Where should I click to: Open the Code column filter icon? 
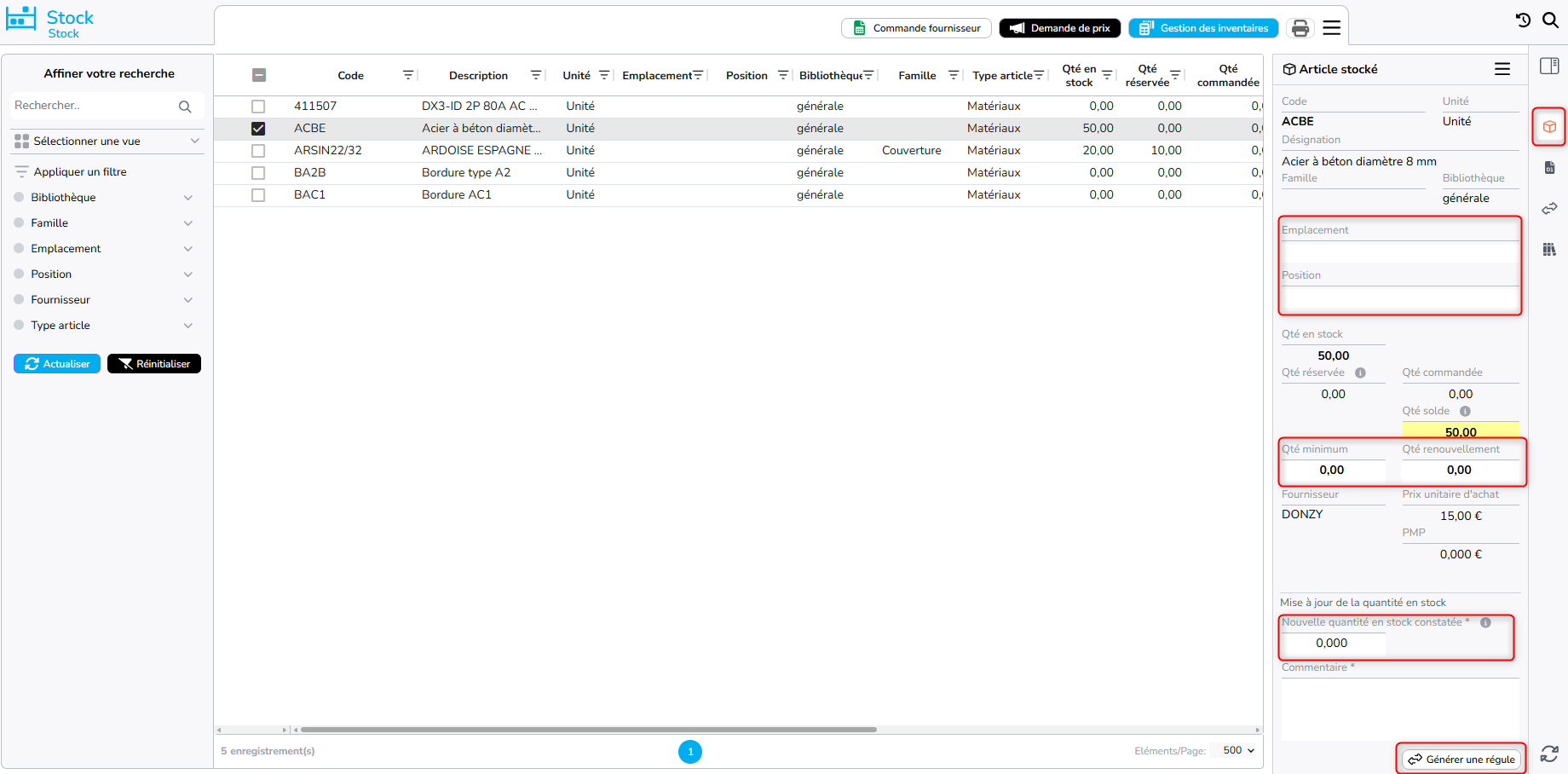(x=408, y=75)
